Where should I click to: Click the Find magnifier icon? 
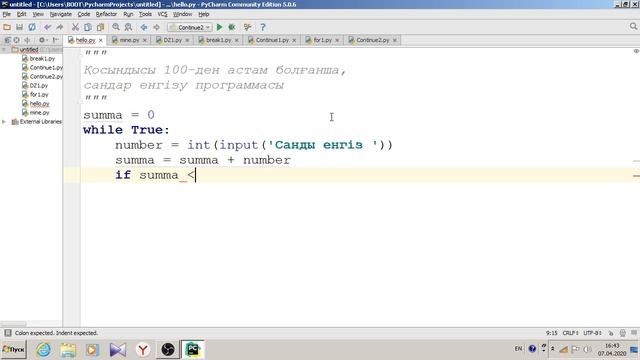[x=116, y=27]
